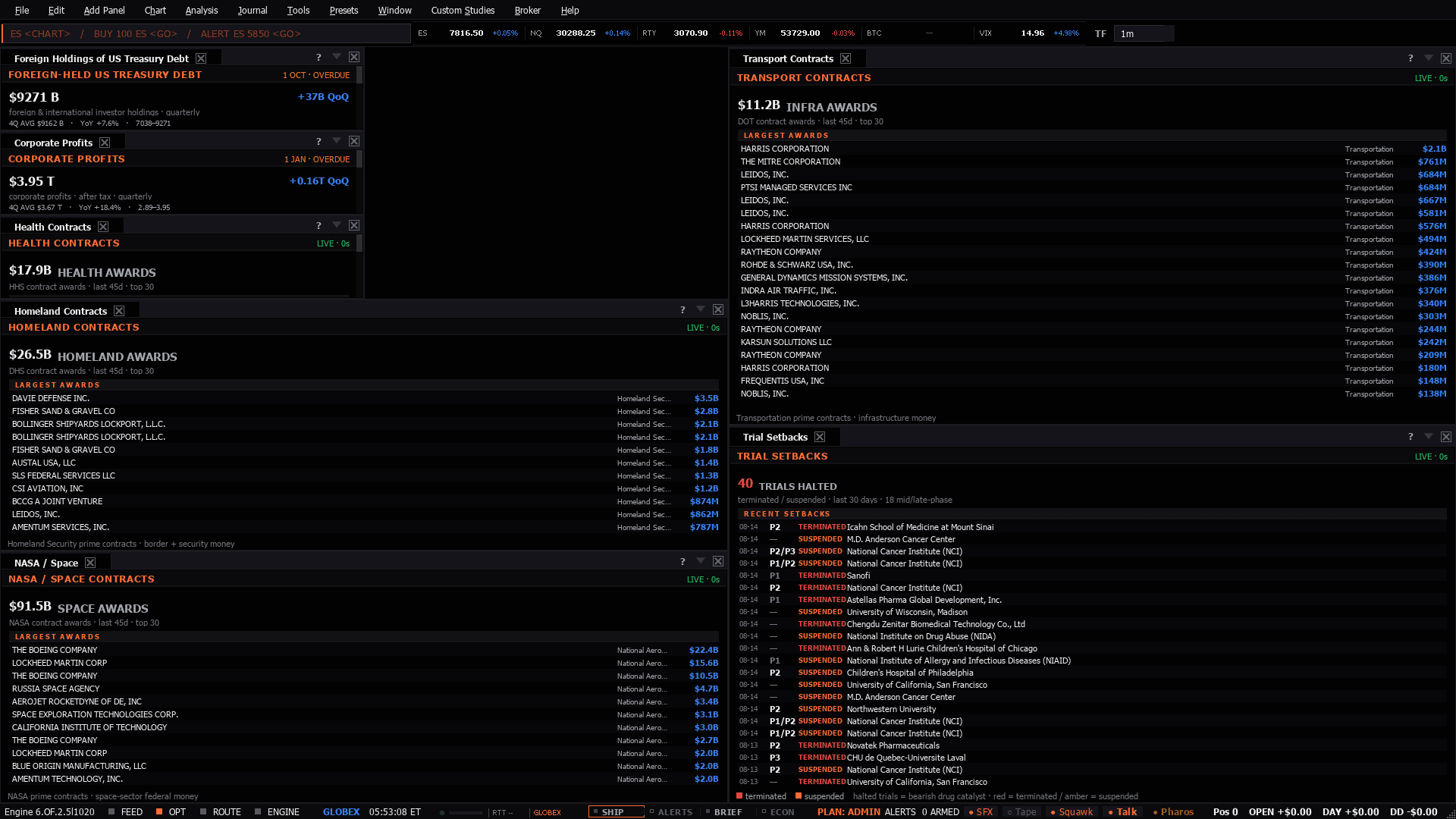Open the Broker menu
Image resolution: width=1456 pixels, height=819 pixels.
click(527, 11)
